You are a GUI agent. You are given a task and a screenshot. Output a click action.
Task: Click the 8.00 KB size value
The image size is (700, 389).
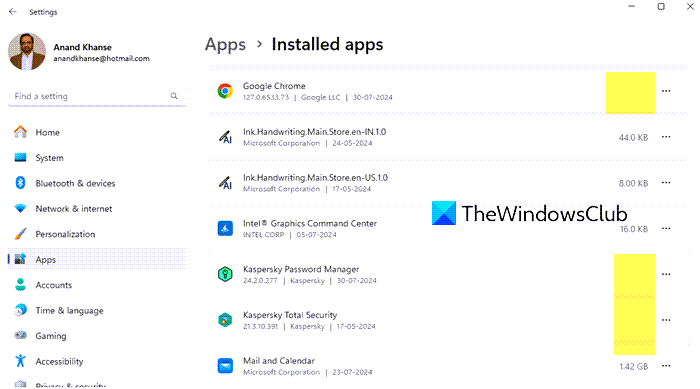633,183
